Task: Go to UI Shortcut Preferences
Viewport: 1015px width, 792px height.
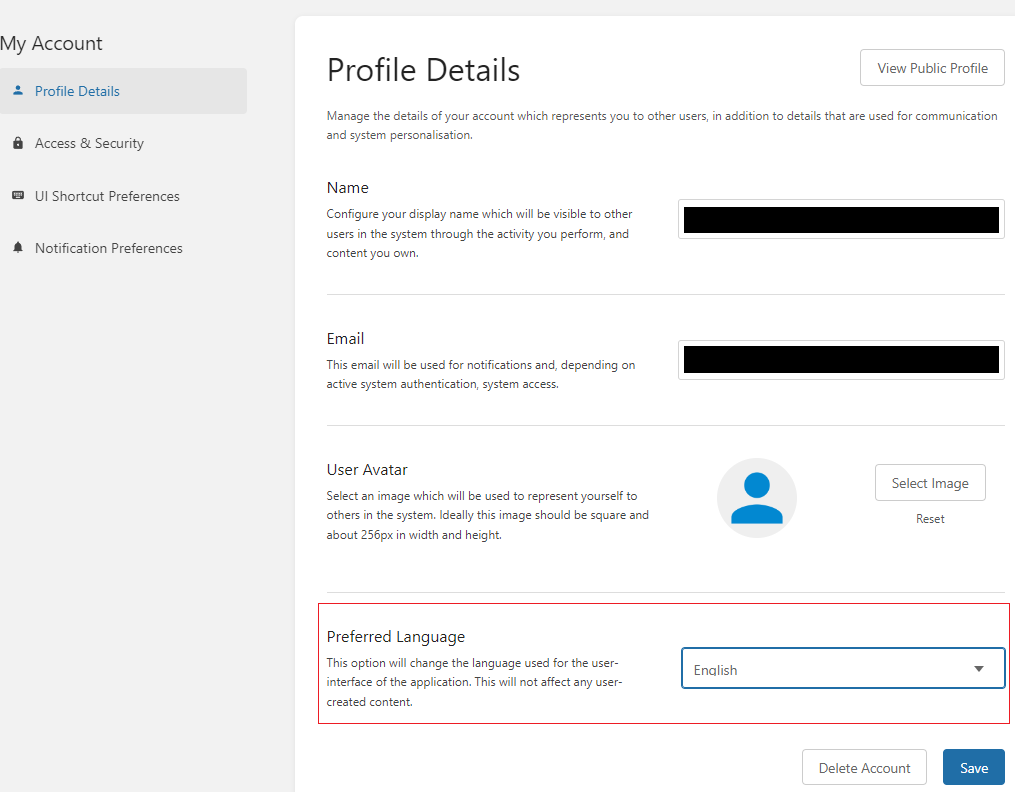Action: click(x=107, y=196)
